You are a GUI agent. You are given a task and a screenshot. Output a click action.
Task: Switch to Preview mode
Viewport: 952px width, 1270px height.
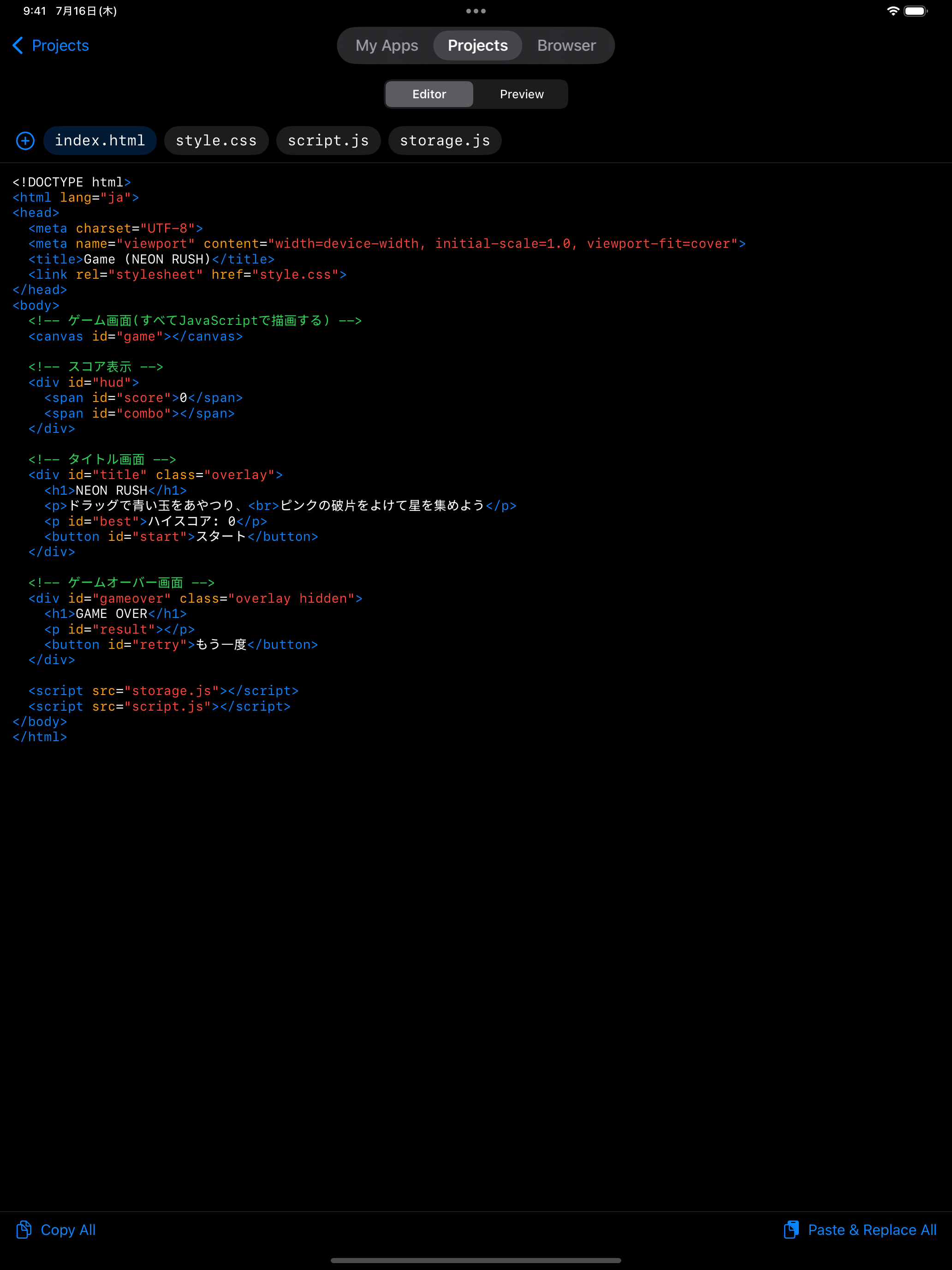(522, 94)
